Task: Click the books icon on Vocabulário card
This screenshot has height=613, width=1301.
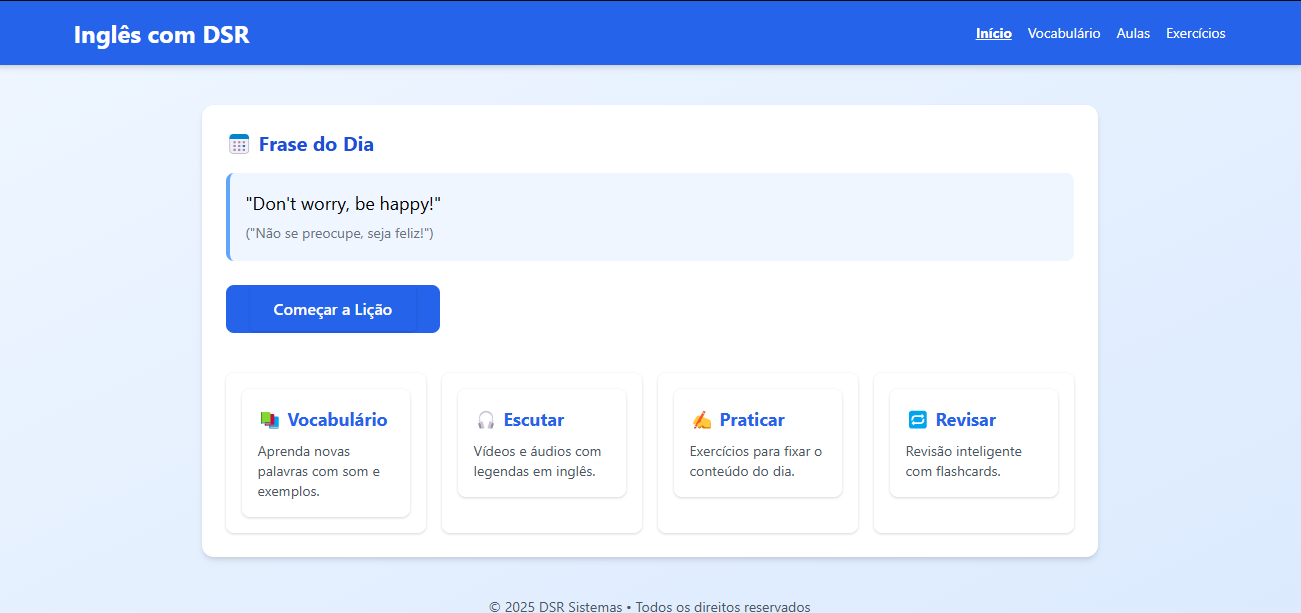Action: [269, 420]
